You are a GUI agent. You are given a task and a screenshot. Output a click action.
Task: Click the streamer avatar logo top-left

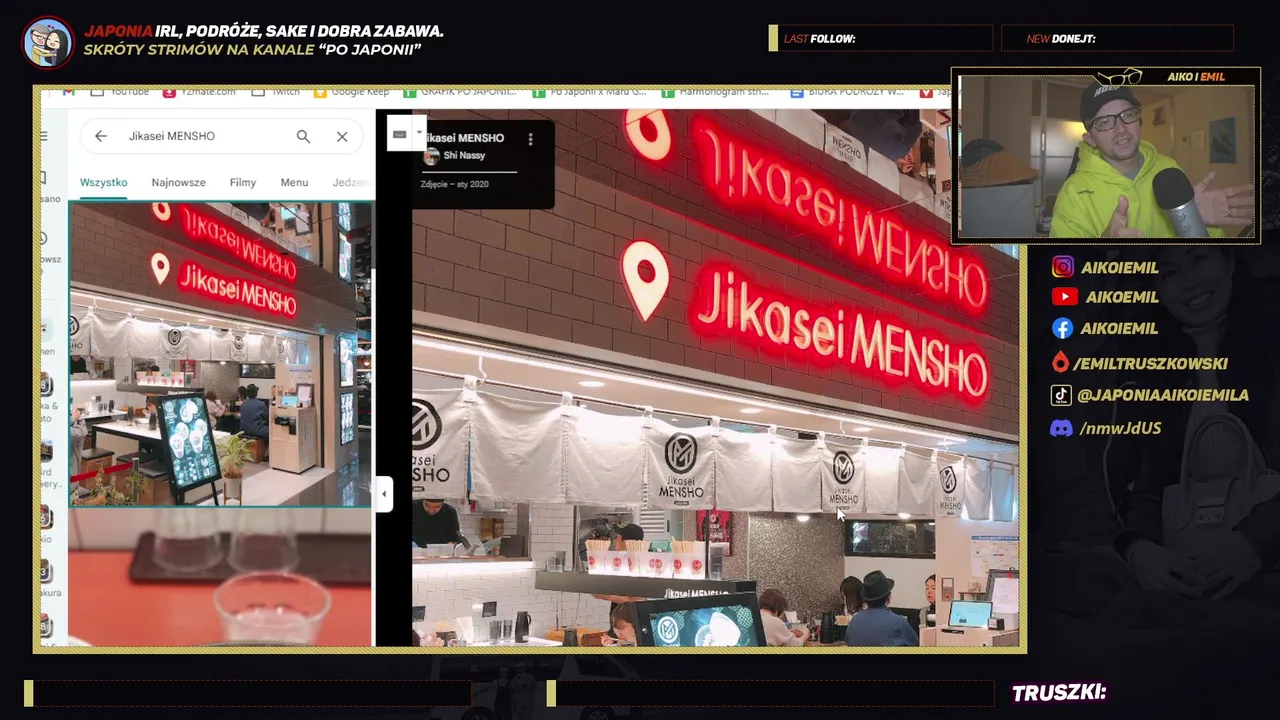point(48,42)
